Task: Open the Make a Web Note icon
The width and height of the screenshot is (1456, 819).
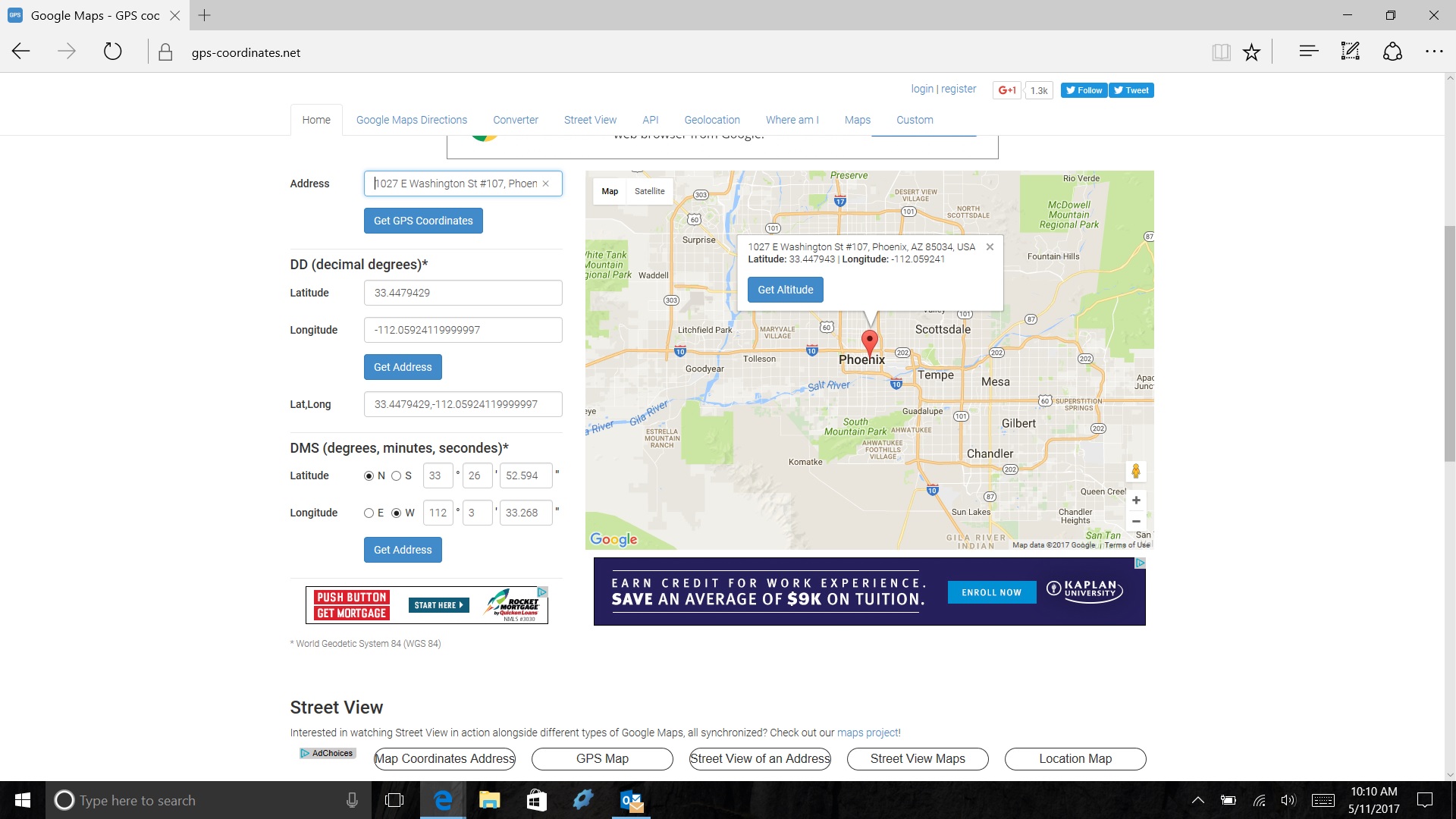Action: [x=1351, y=52]
